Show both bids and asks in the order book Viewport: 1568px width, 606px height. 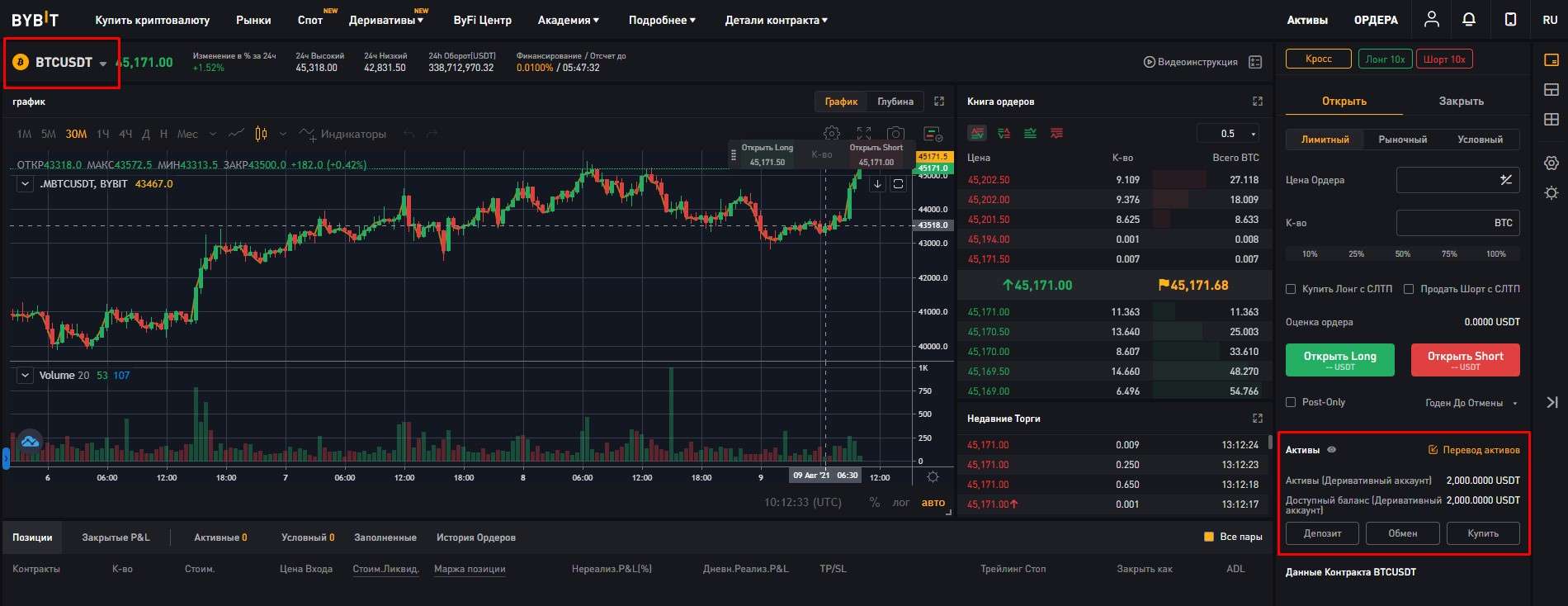coord(977,133)
